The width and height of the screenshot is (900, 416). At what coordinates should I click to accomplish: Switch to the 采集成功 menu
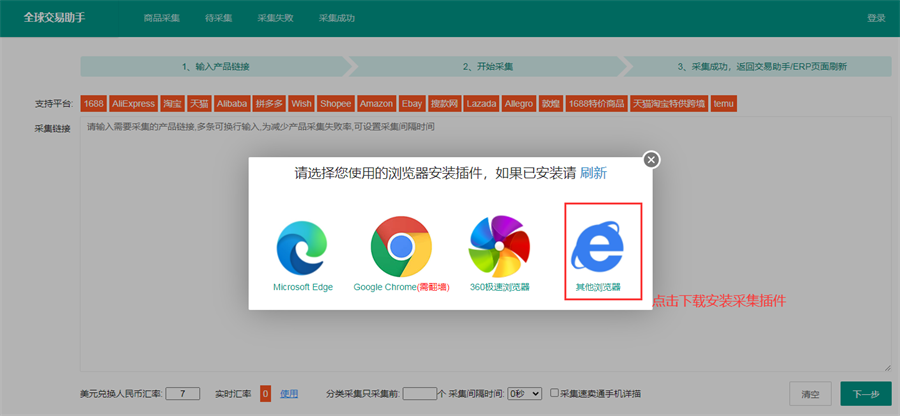click(x=337, y=18)
